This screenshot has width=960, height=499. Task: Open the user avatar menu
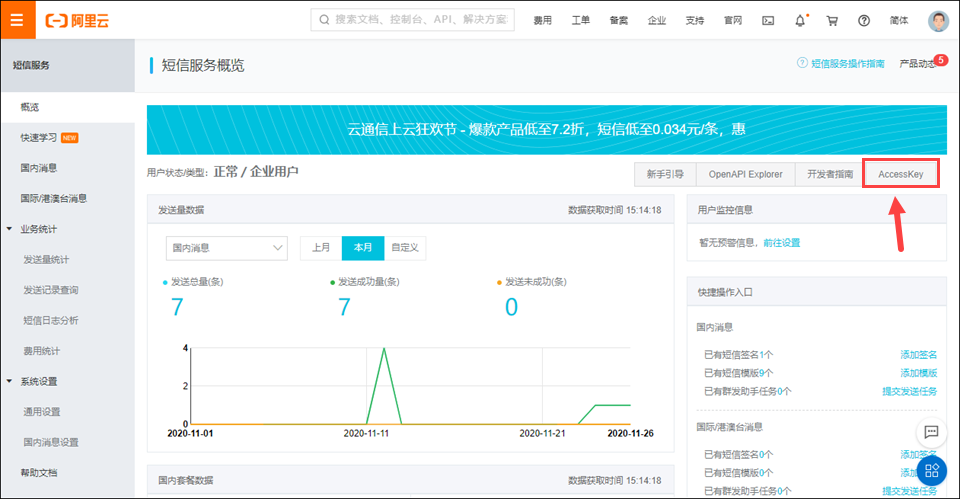pyautogui.click(x=938, y=21)
